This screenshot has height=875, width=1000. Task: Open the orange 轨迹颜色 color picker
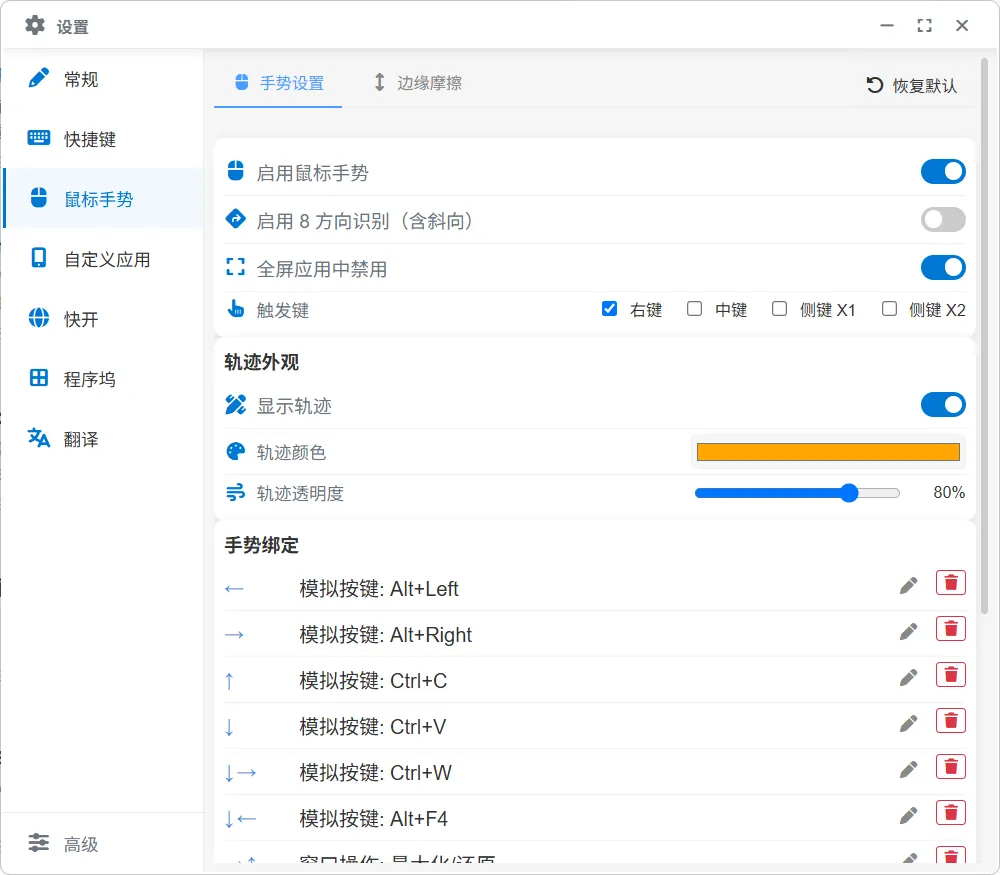point(828,452)
